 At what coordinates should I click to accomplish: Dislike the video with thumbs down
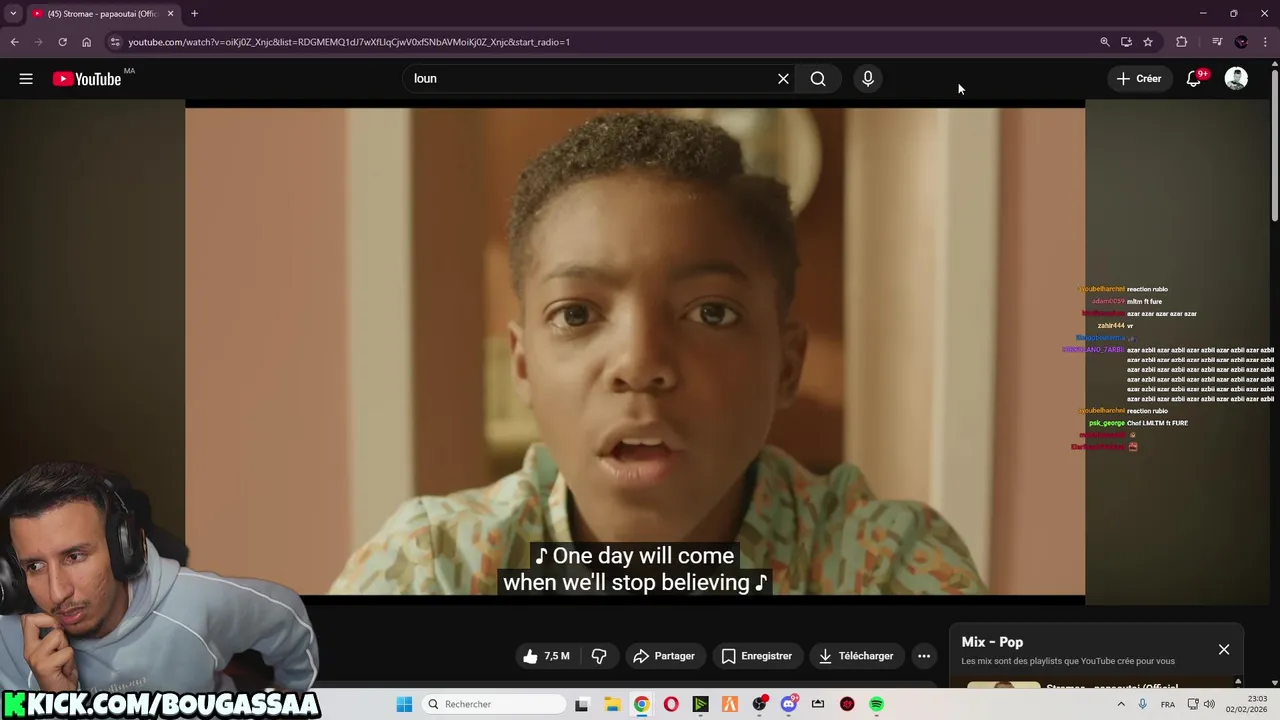coord(599,656)
